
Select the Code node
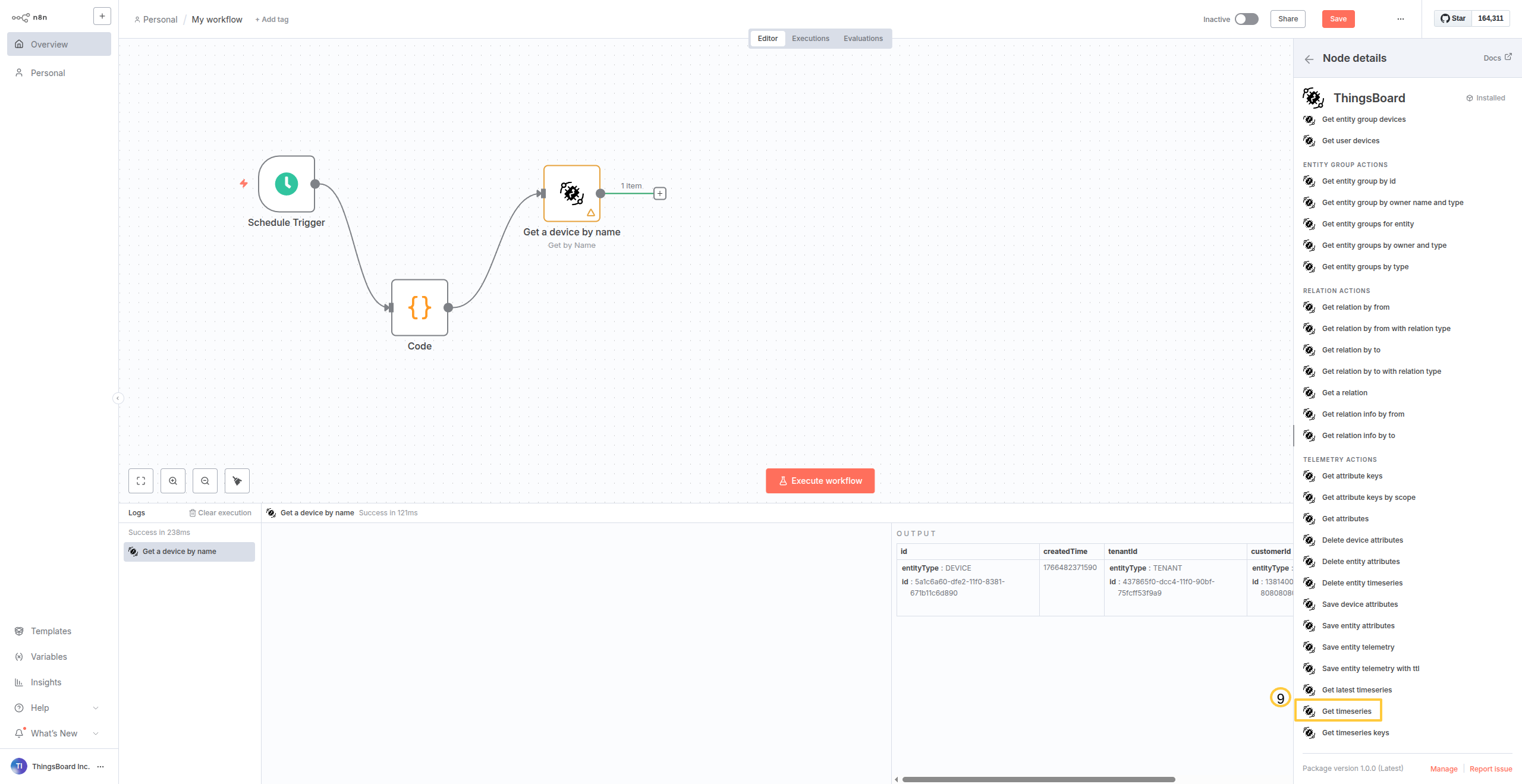click(420, 308)
